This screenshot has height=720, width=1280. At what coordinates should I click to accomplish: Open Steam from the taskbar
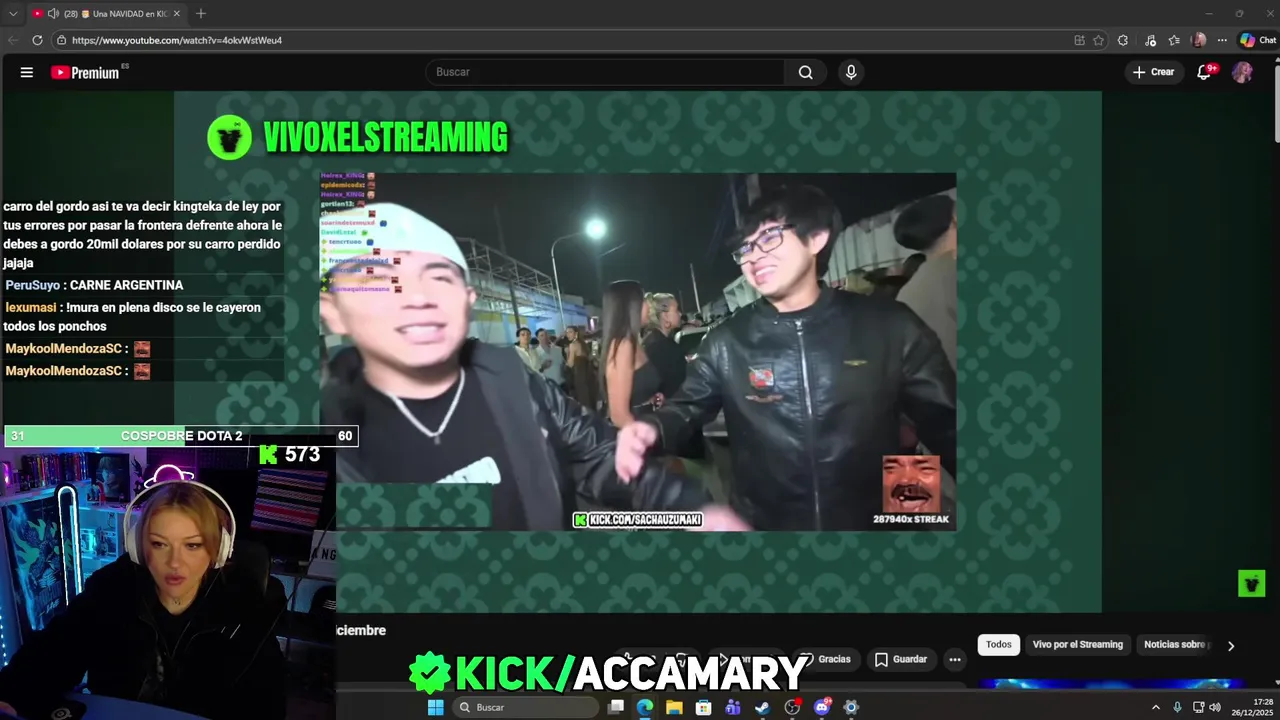coord(762,707)
